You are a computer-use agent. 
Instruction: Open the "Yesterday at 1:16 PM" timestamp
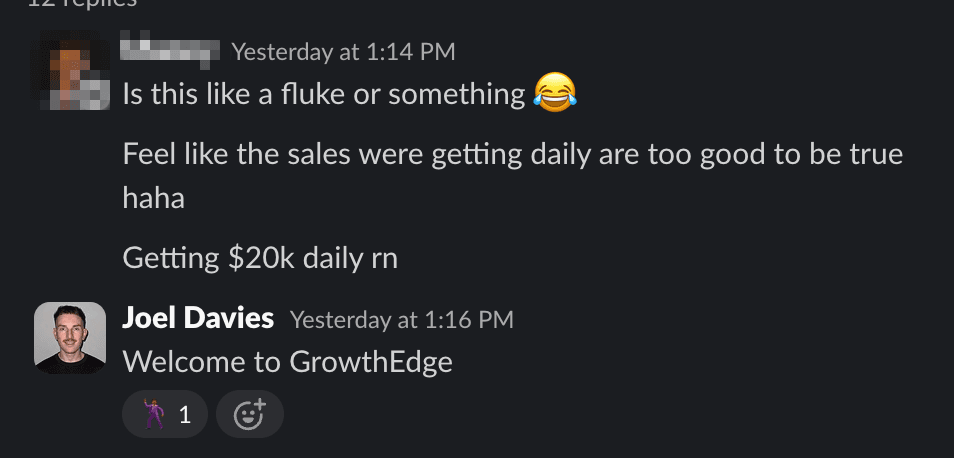pyautogui.click(x=401, y=320)
